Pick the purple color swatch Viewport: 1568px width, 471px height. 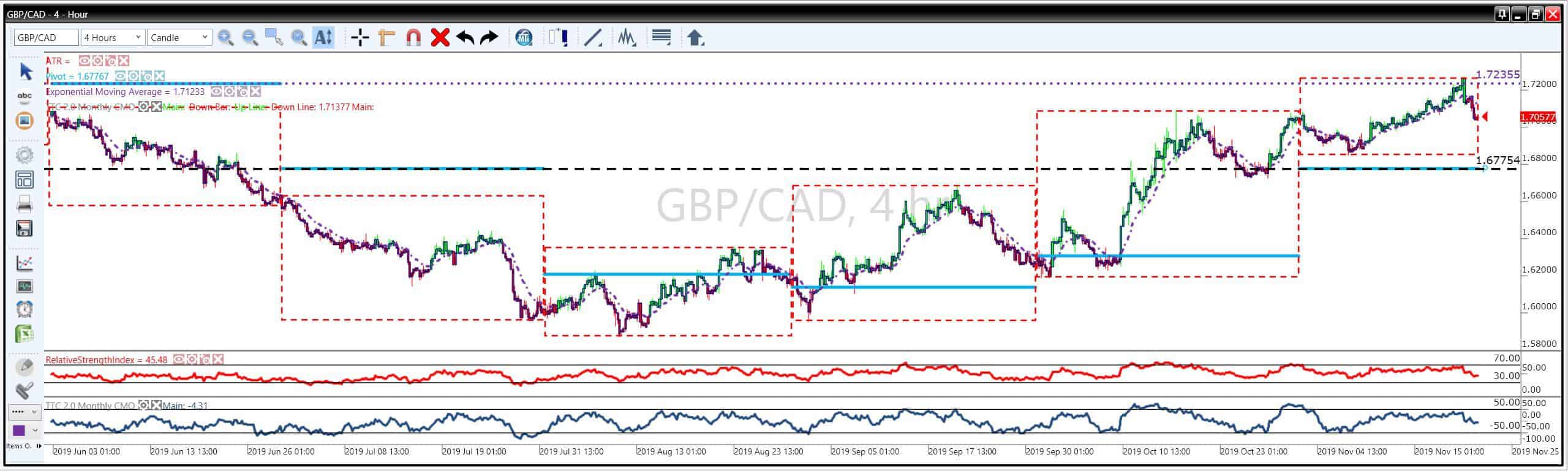(x=19, y=431)
